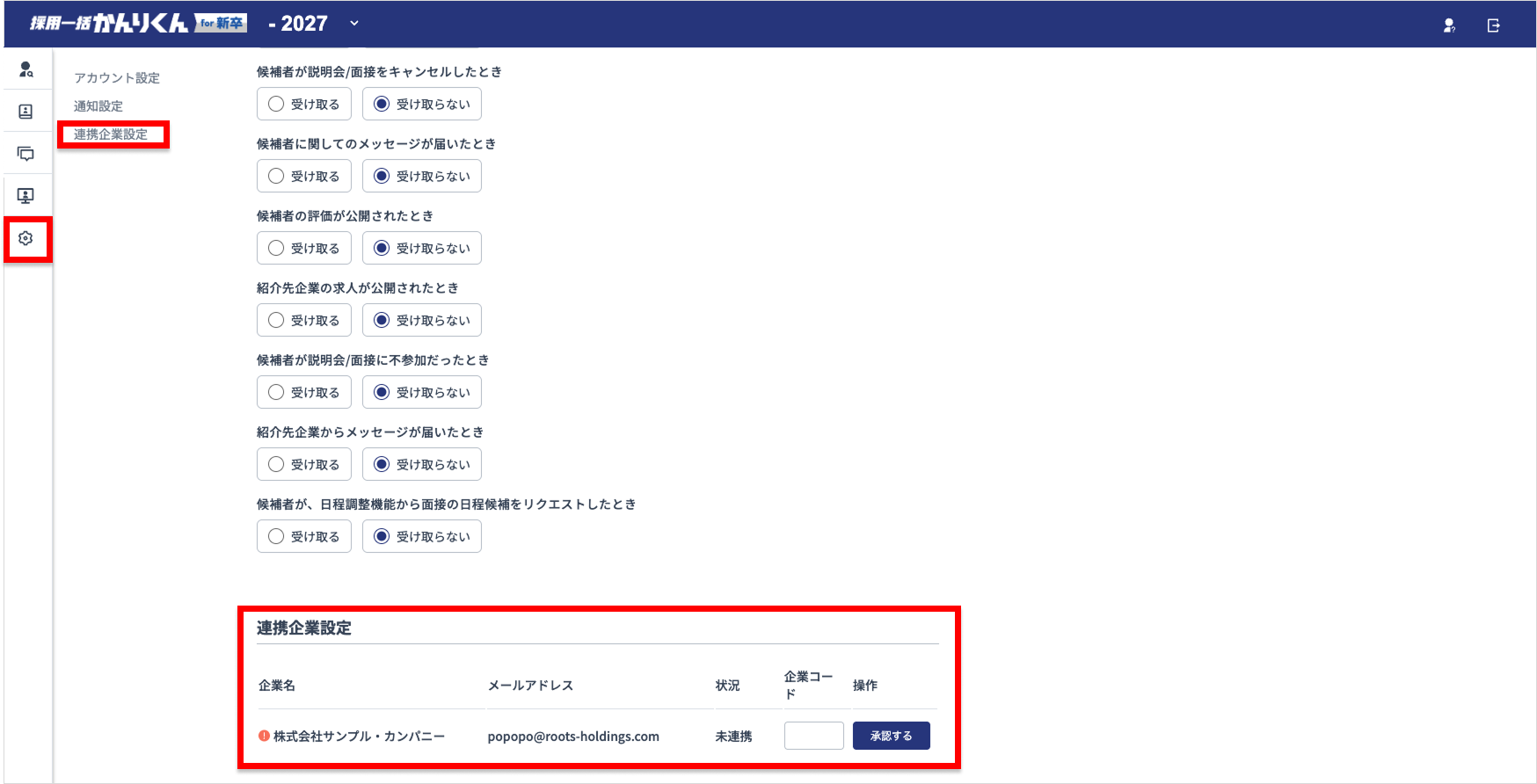The width and height of the screenshot is (1537, 784).
Task: Select 受け取らない for candidate cancelled interview
Action: click(x=422, y=104)
